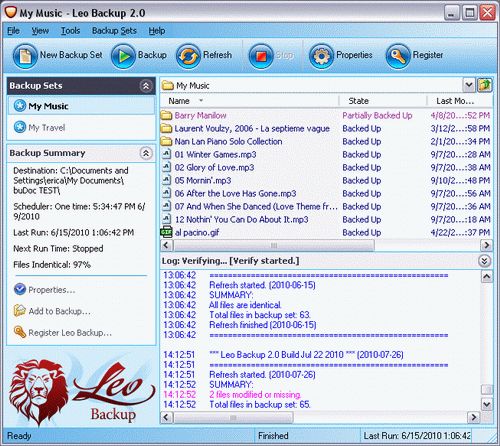This screenshot has height=446, width=500.
Task: Click the file icon for 02 Glory of Love.mp3
Action: (166, 167)
